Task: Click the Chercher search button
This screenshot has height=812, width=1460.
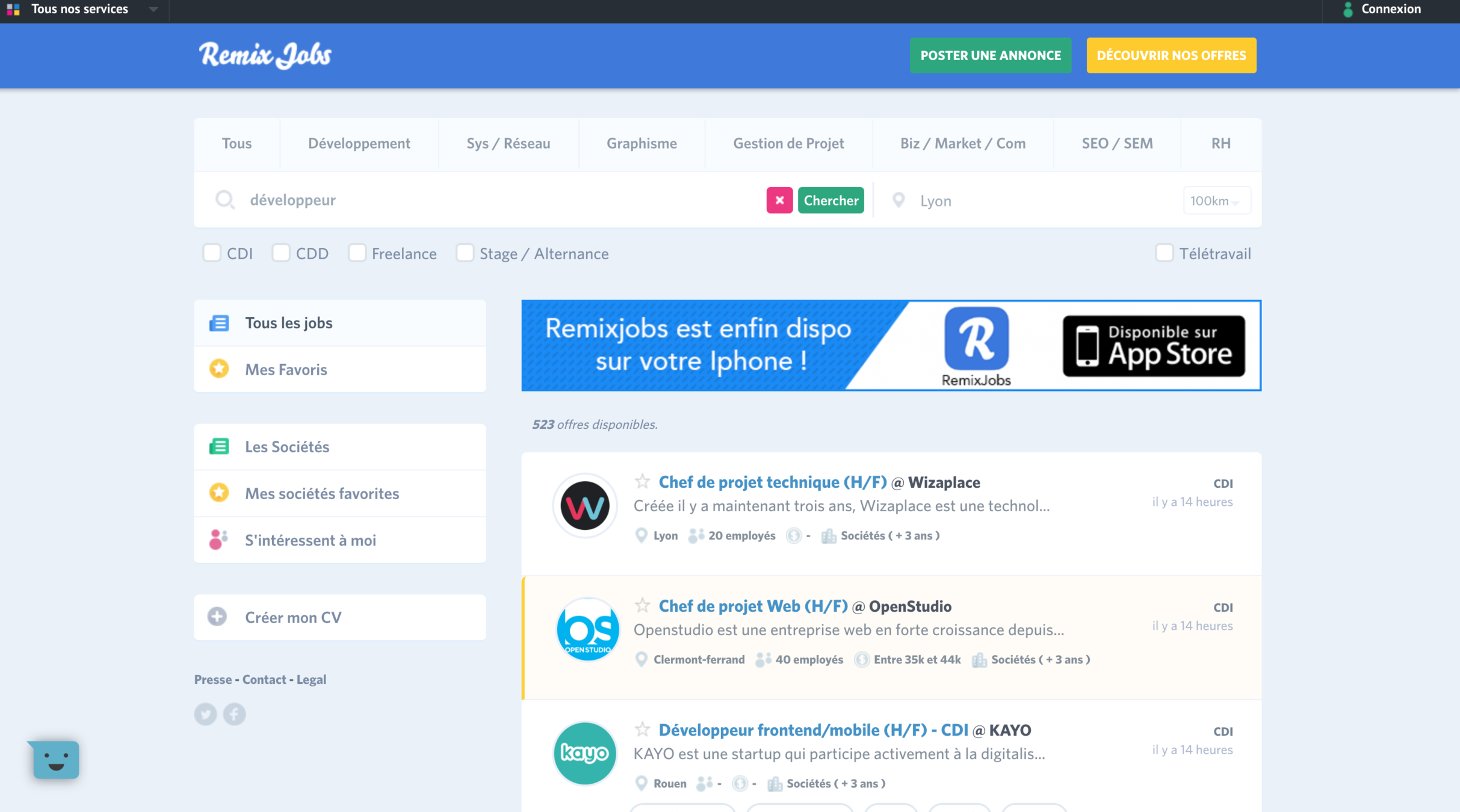Action: 831,200
